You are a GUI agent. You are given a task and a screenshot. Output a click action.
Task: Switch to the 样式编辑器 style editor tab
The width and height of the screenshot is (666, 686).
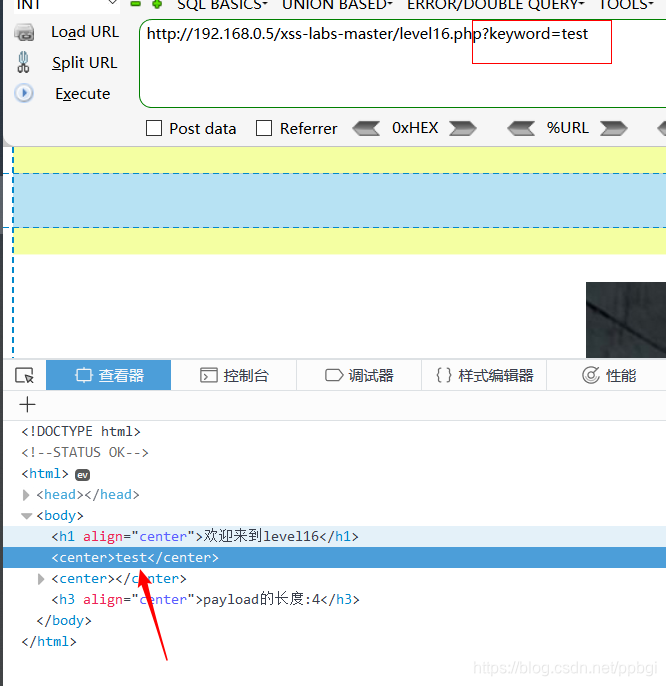click(484, 375)
